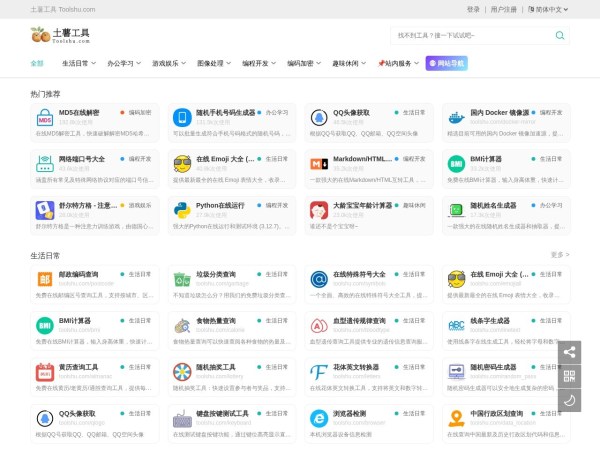Open 更多 link in 生活日常 section
Screen dimensions: 600x450
pos(559,255)
